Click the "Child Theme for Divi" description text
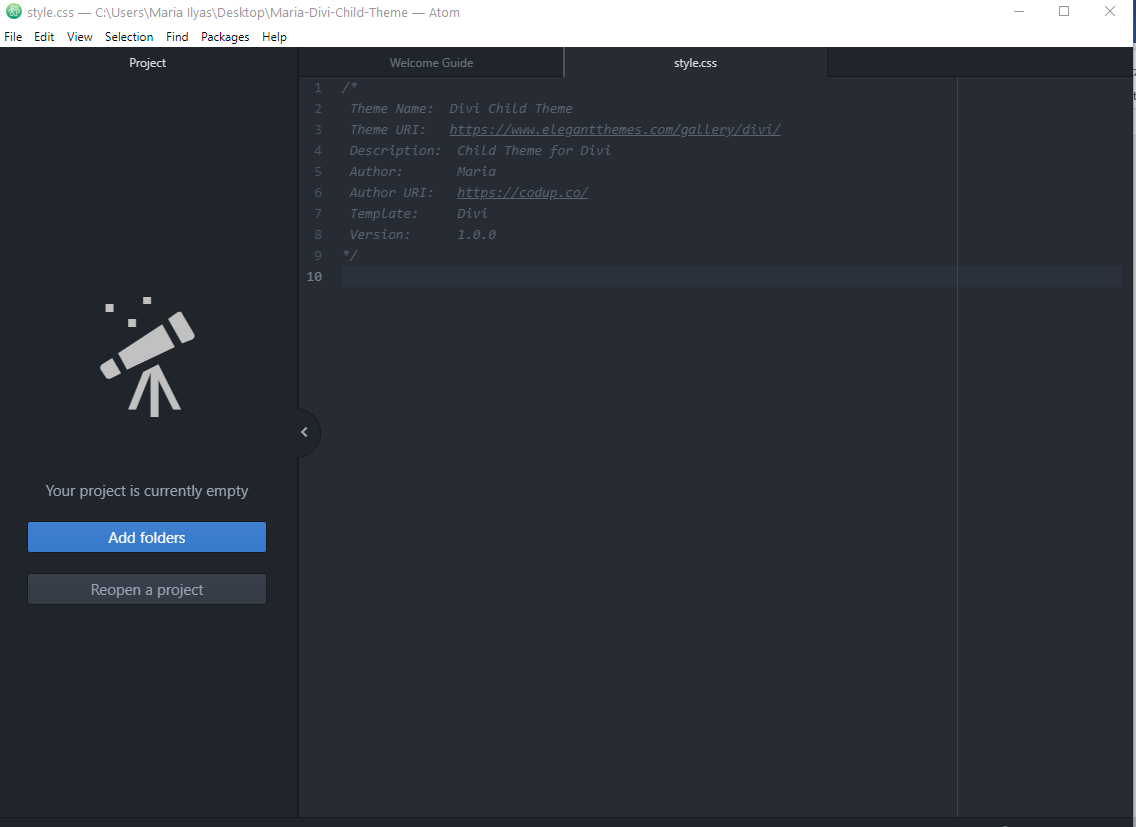Viewport: 1136px width, 827px height. (534, 151)
